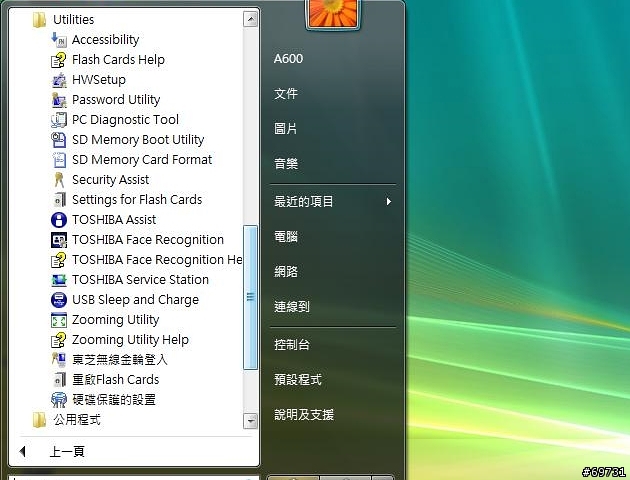Click the program list scroll up arrow
This screenshot has width=630, height=480.
coord(250,19)
